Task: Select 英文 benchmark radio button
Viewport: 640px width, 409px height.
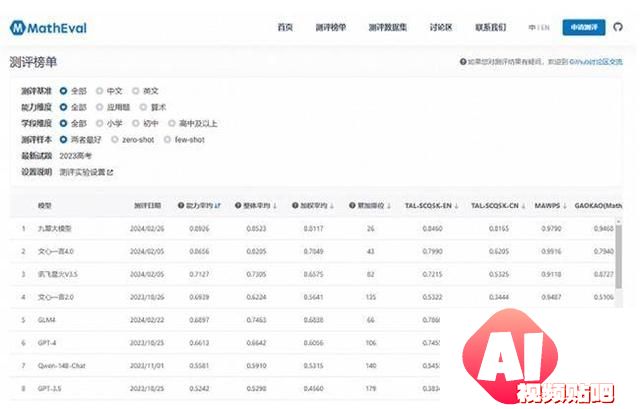Action: click(136, 91)
